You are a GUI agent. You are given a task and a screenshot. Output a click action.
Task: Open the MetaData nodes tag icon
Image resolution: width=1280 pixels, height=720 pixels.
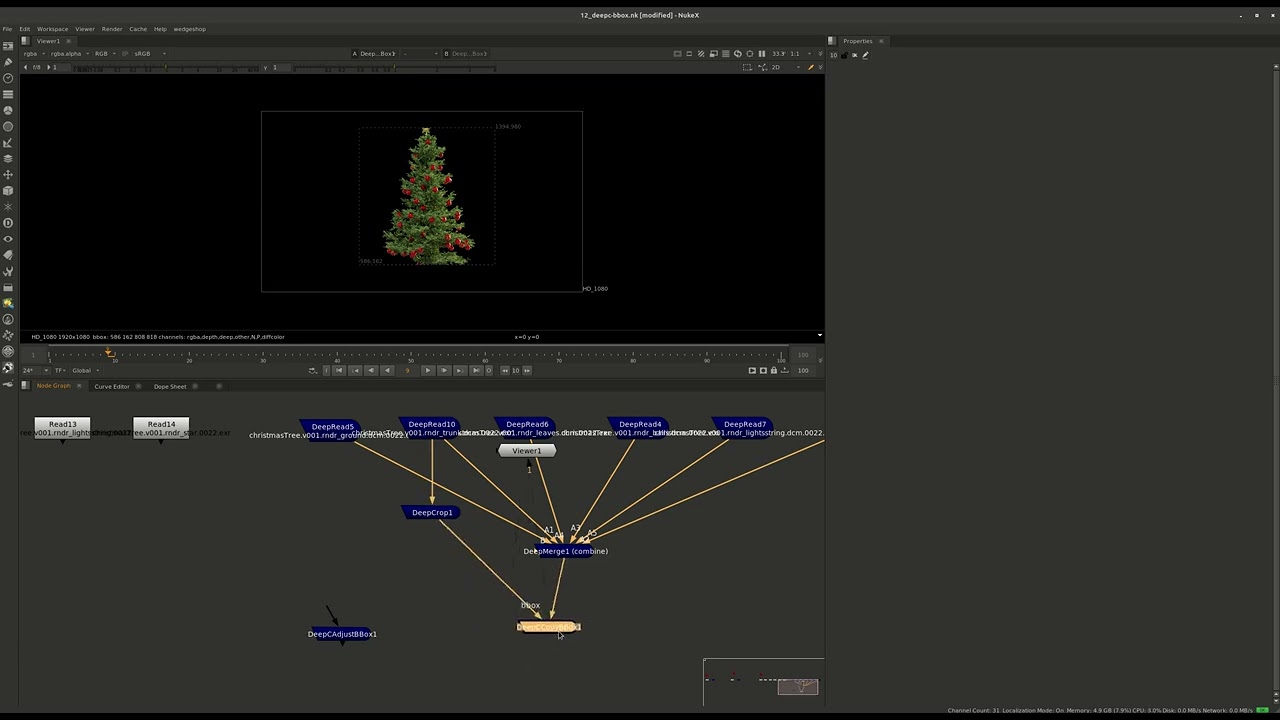tap(8, 255)
